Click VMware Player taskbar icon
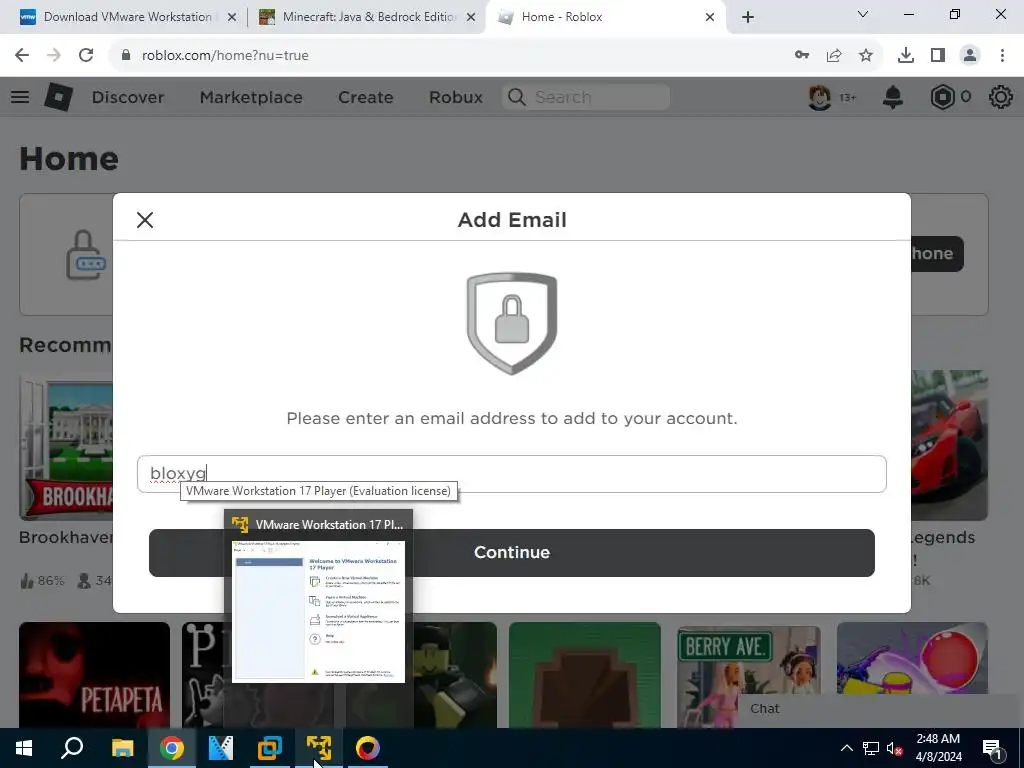This screenshot has height=768, width=1024. [x=319, y=748]
